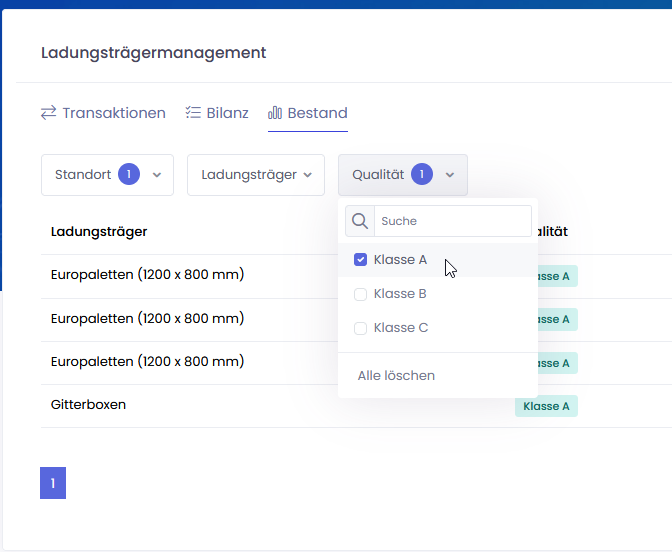Viewport: 672px width, 552px height.
Task: Click the Bilanz checklist icon
Action: point(193,113)
